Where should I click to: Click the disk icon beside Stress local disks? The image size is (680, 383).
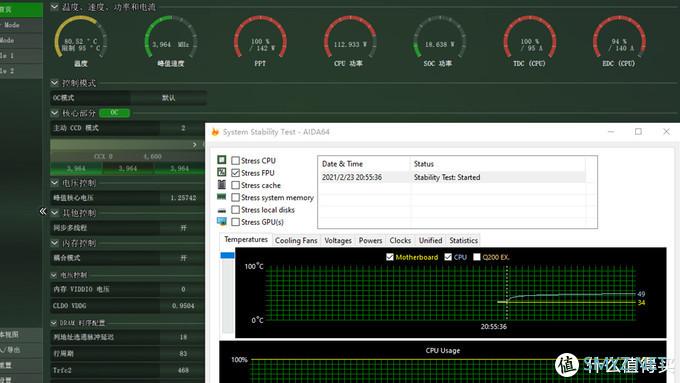tap(222, 210)
